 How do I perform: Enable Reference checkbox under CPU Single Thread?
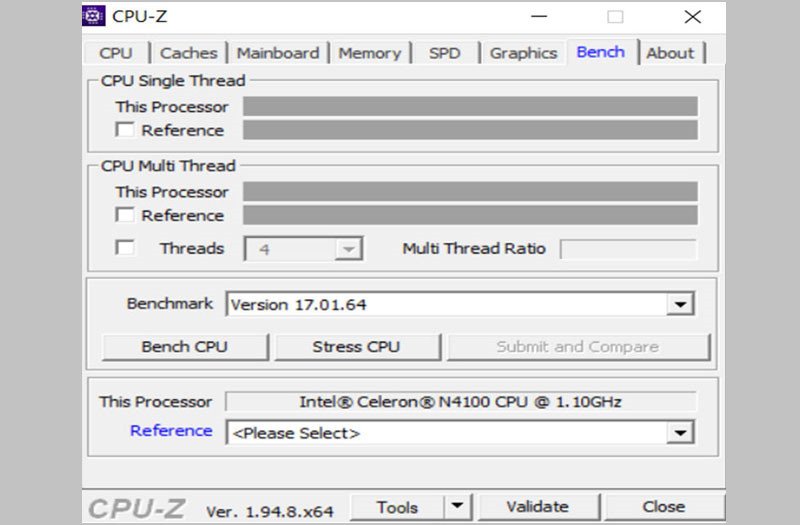click(x=125, y=130)
